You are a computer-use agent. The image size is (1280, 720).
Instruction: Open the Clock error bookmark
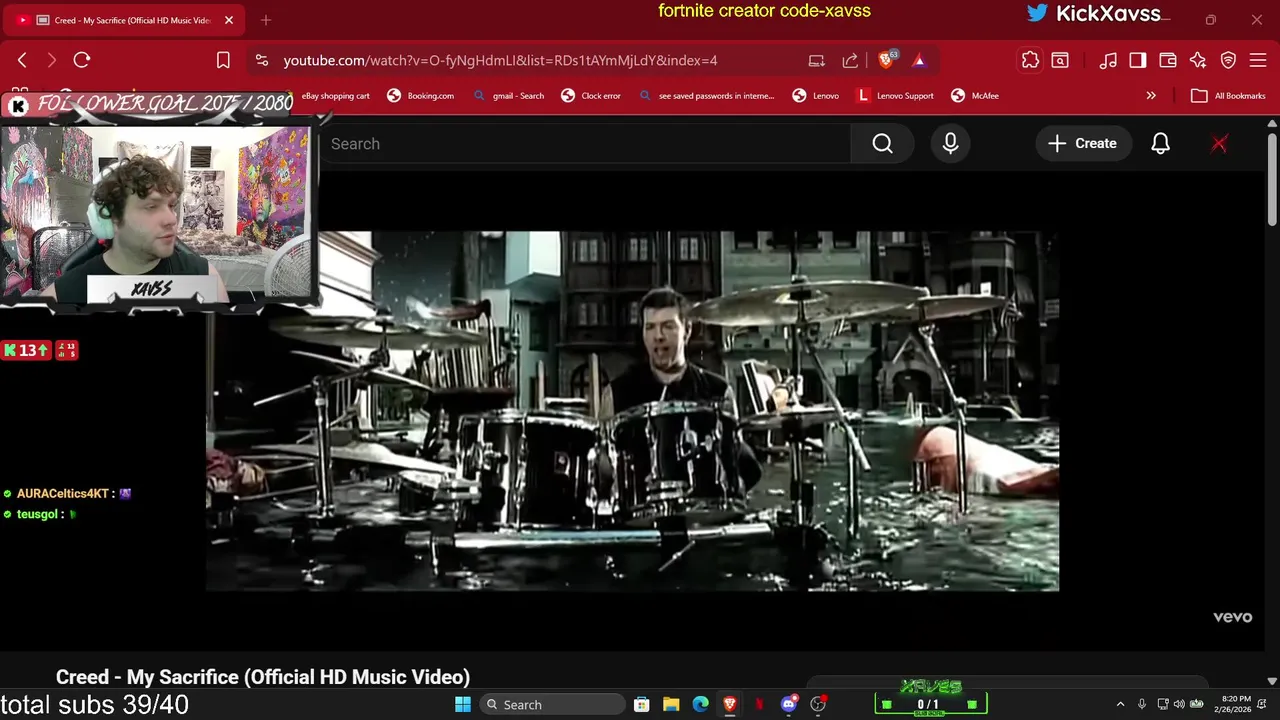tap(591, 96)
